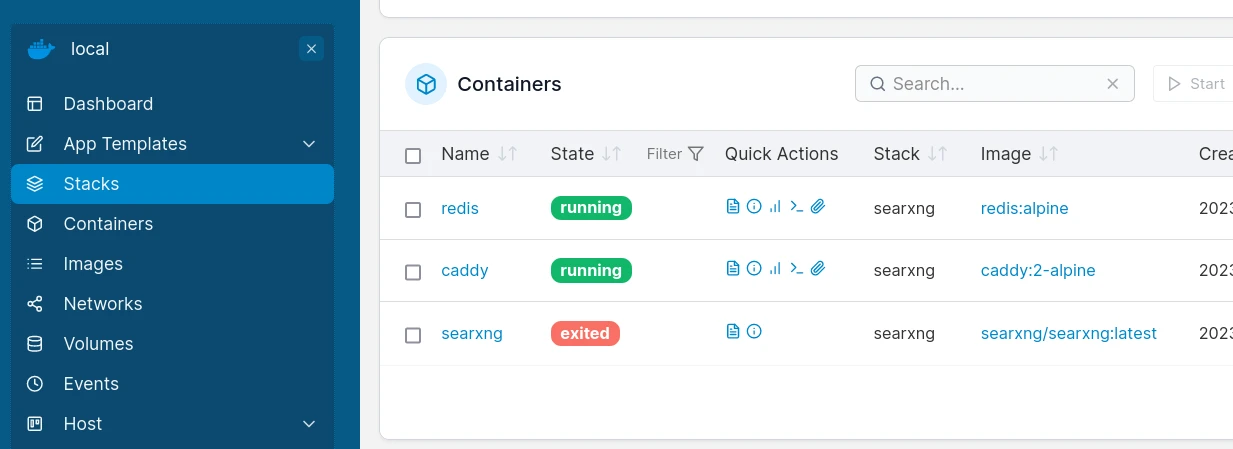Go to Volumes in sidebar

pos(98,344)
